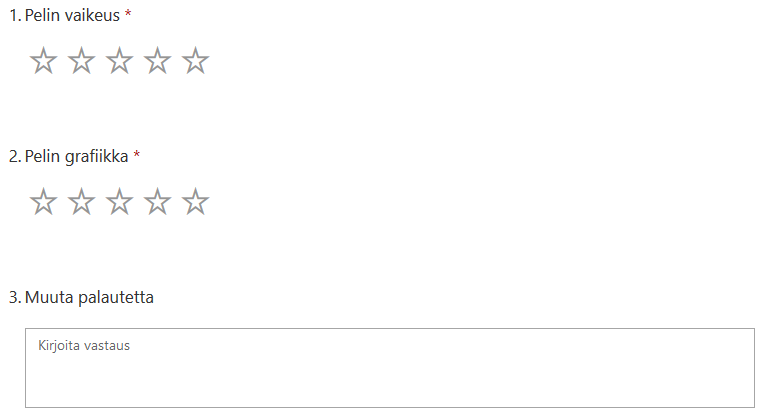This screenshot has height=419, width=763.
Task: Select the second star for Pelin grafiikka
Action: coord(81,202)
